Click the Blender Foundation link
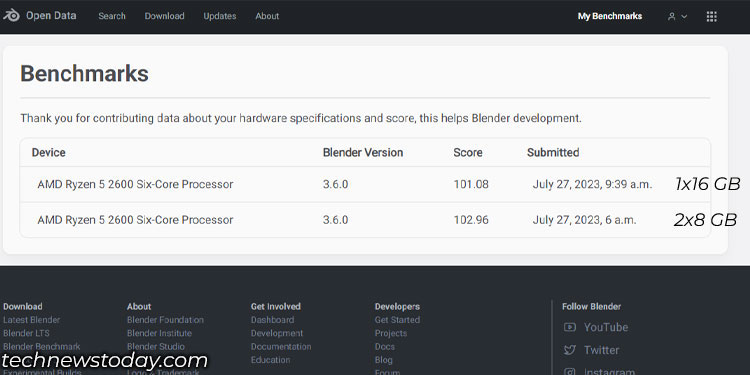This screenshot has height=375, width=750. (165, 320)
